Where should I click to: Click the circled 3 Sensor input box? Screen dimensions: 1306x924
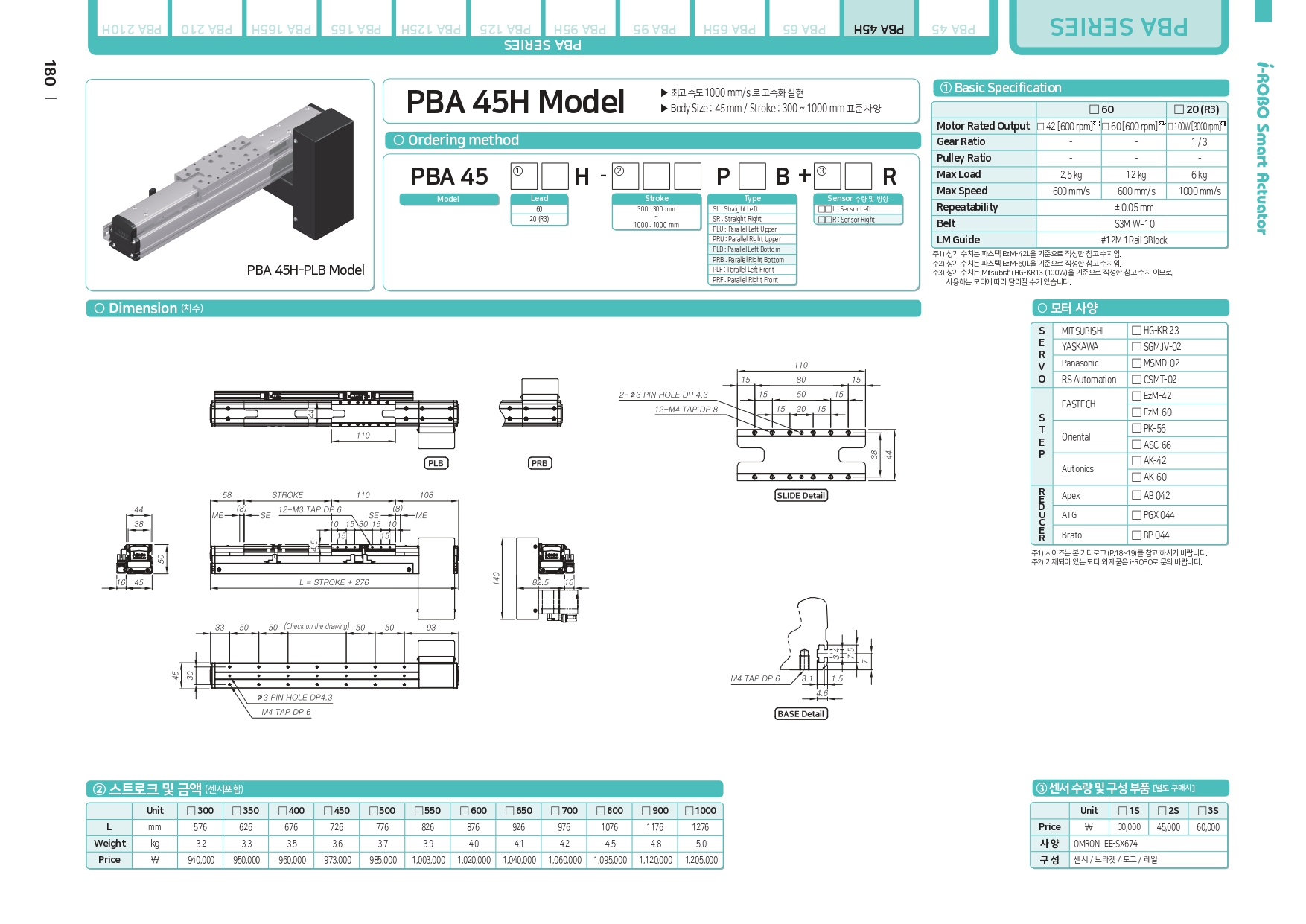point(827,176)
